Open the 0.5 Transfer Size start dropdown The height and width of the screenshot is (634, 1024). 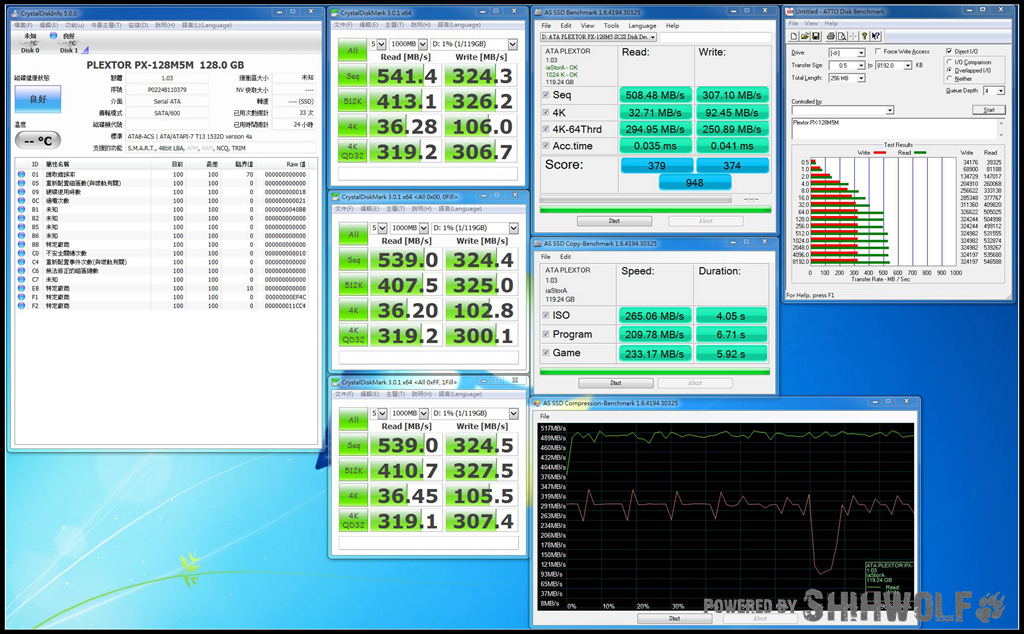point(861,65)
